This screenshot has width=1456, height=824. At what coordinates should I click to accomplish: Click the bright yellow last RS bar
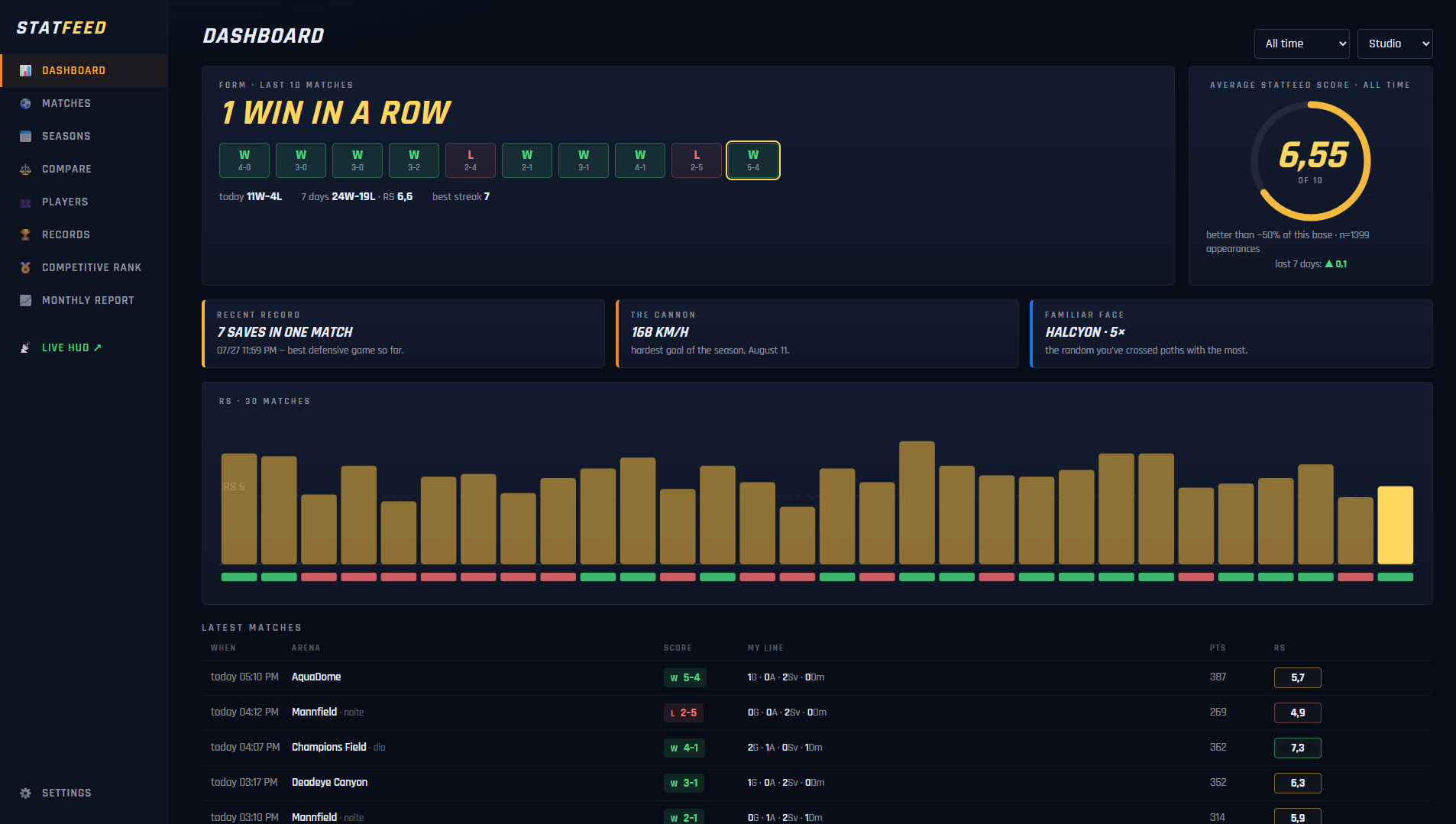(1395, 525)
